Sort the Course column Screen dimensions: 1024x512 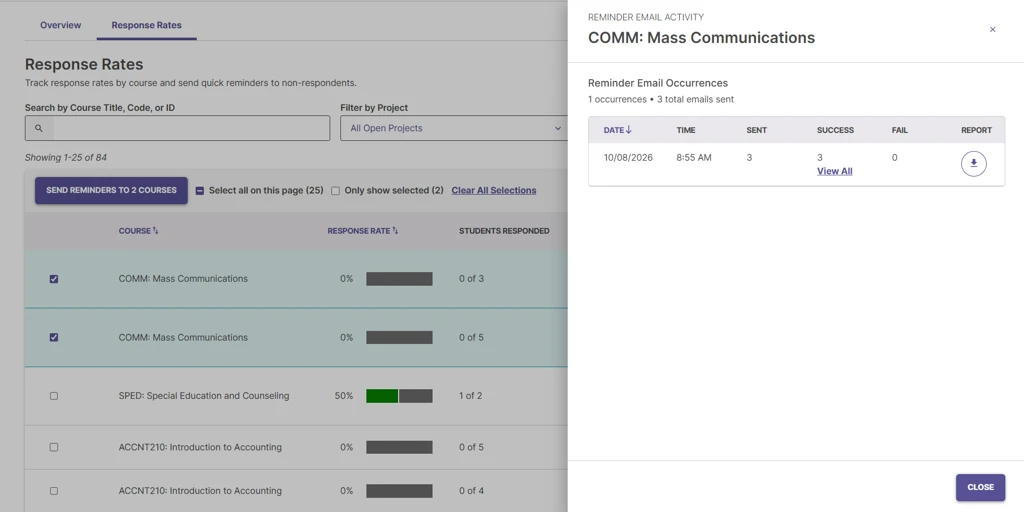138,231
